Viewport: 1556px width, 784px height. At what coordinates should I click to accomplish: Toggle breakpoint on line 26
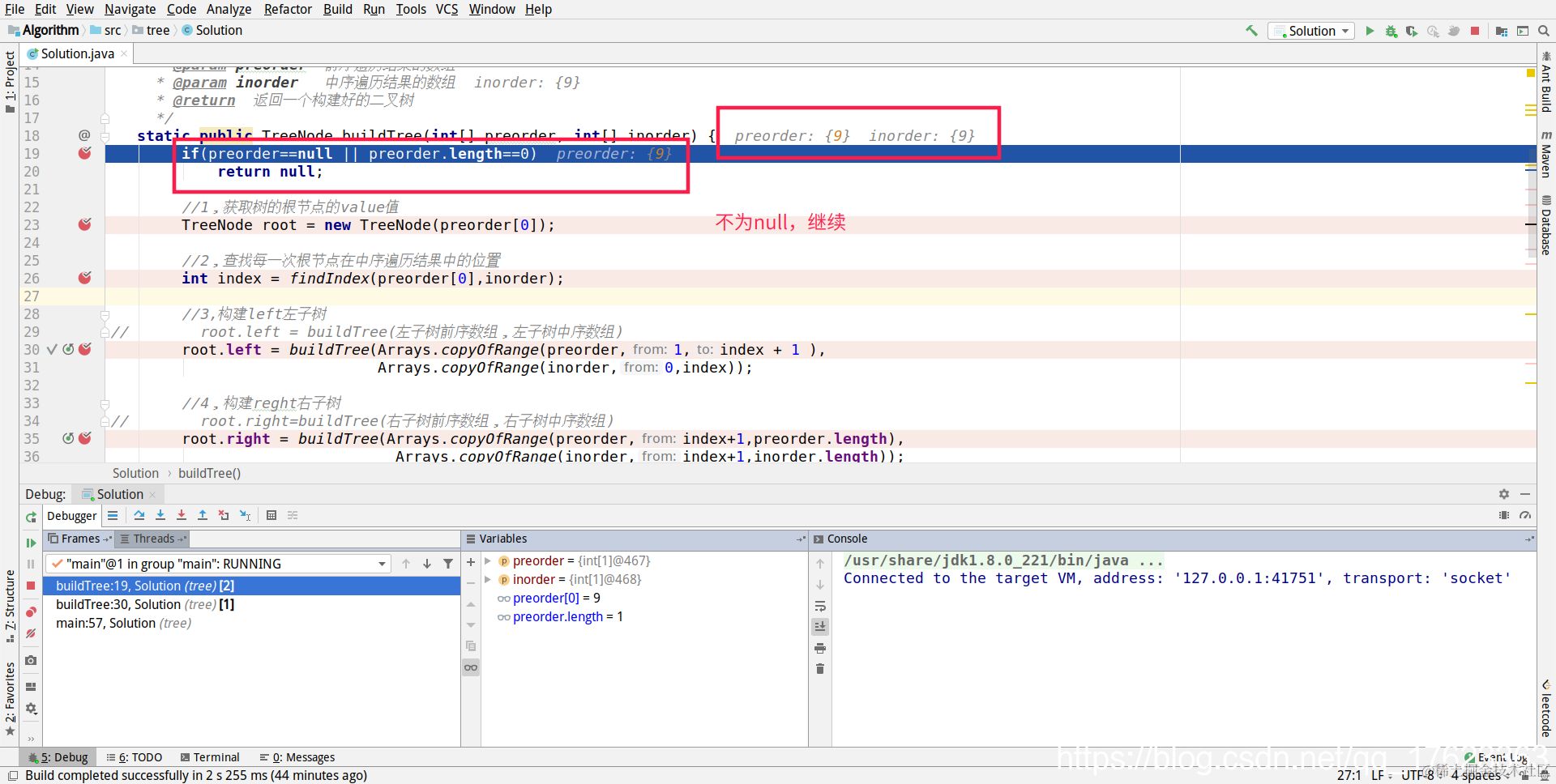pyautogui.click(x=84, y=278)
